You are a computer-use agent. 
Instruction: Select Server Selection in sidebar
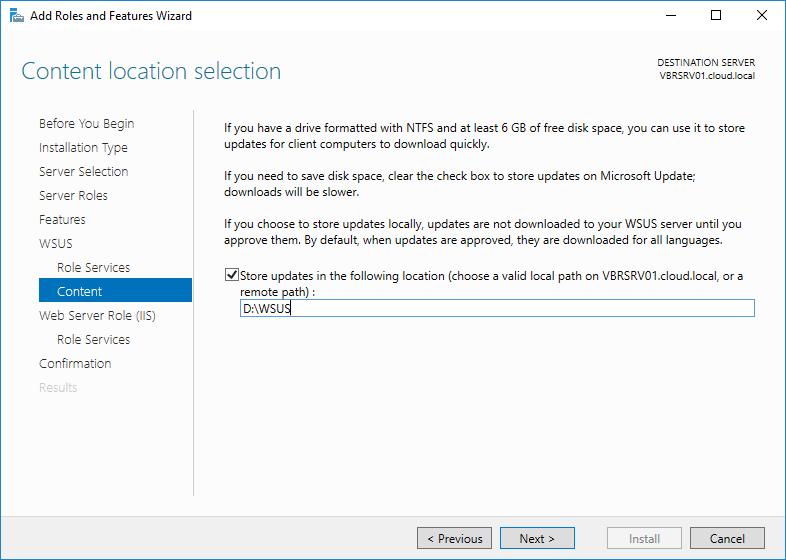click(x=83, y=172)
